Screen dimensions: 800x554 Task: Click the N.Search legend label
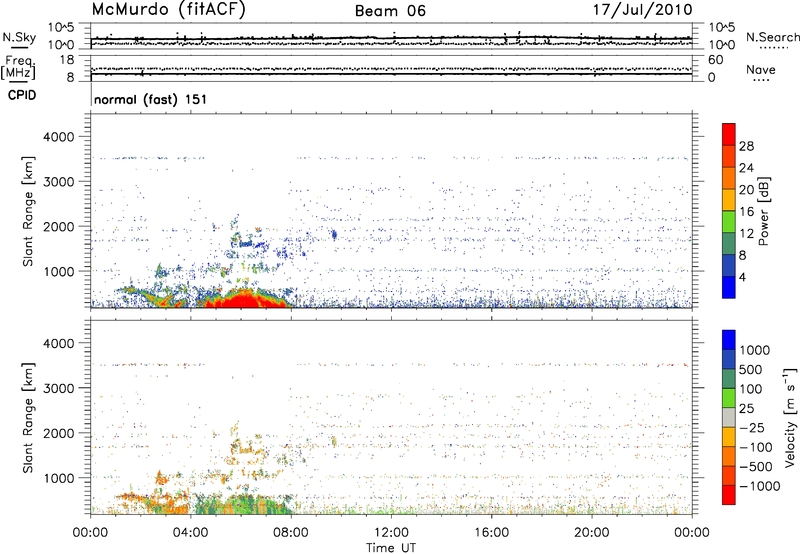772,37
